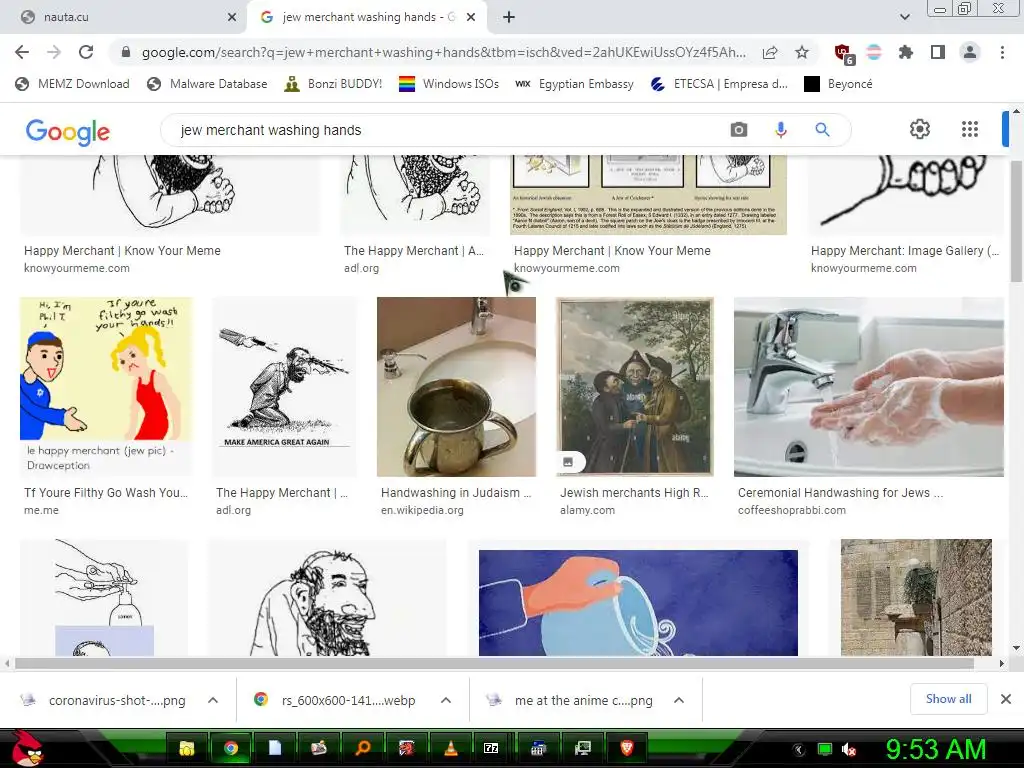Click the 'Ceremonial Handwashing for Jews' title
The height and width of the screenshot is (768, 1024).
click(840, 492)
